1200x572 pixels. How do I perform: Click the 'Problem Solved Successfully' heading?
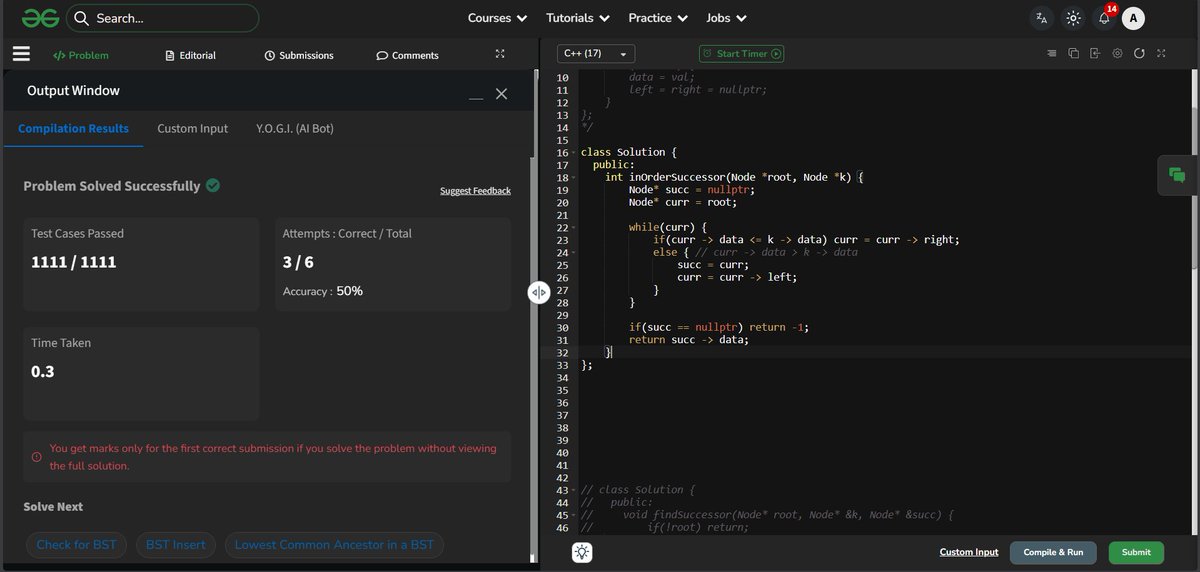pos(112,186)
